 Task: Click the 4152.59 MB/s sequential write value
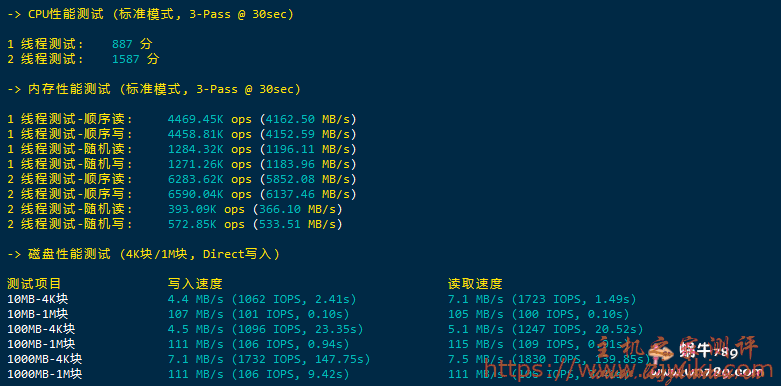coord(311,134)
